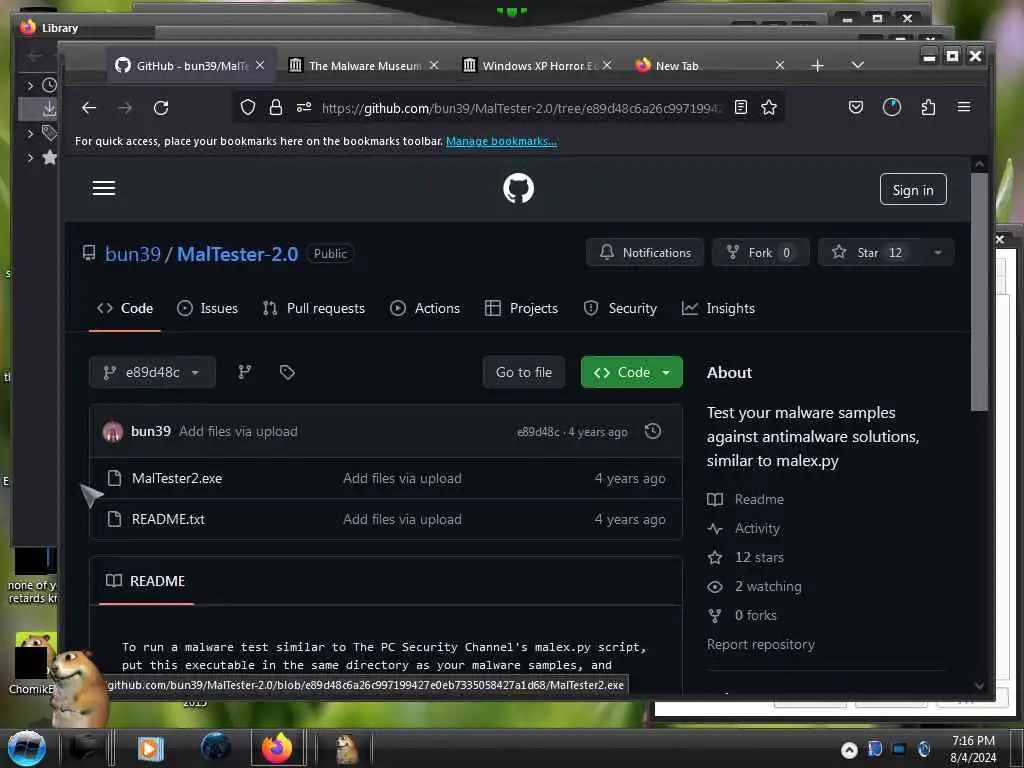Star the MalTester-2.0 repository

[870, 253]
